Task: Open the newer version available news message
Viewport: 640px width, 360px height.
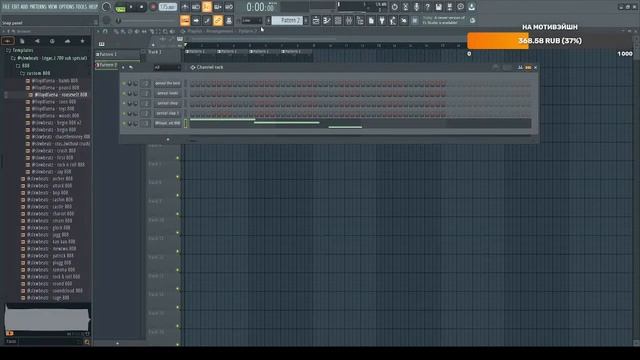Action: click(444, 20)
